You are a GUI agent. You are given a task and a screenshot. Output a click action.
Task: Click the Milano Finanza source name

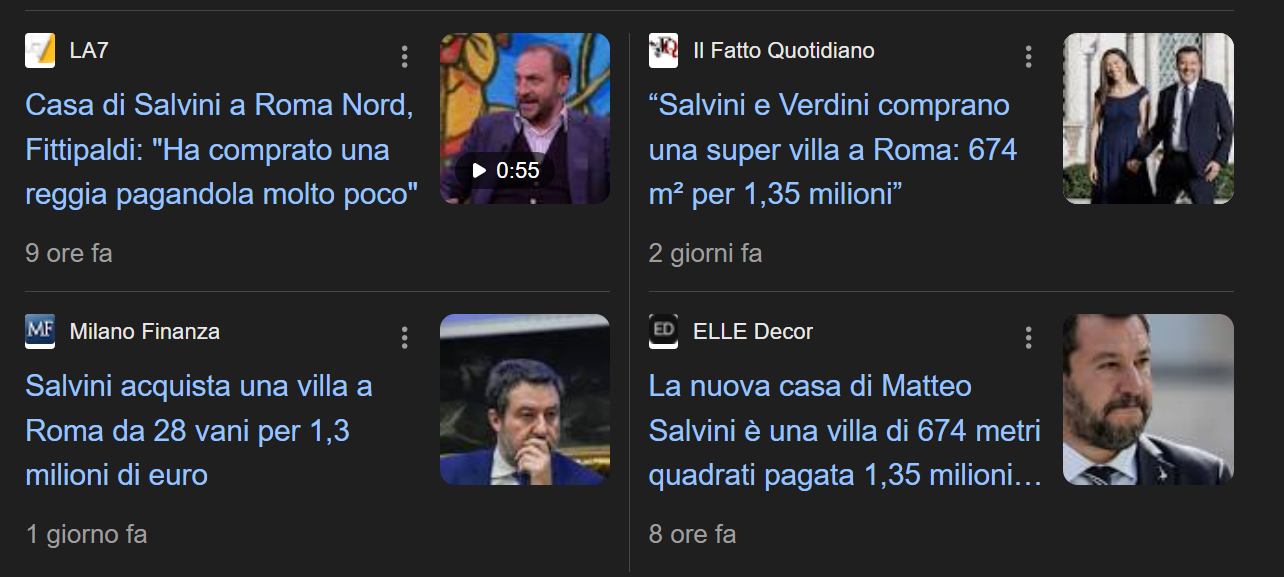(145, 331)
